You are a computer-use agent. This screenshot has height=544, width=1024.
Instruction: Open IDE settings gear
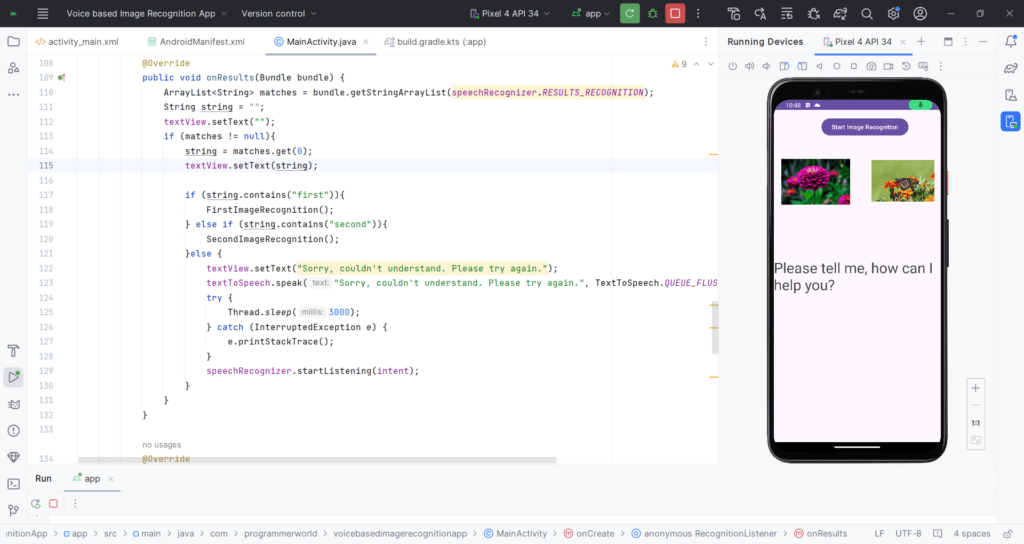pyautogui.click(x=893, y=13)
